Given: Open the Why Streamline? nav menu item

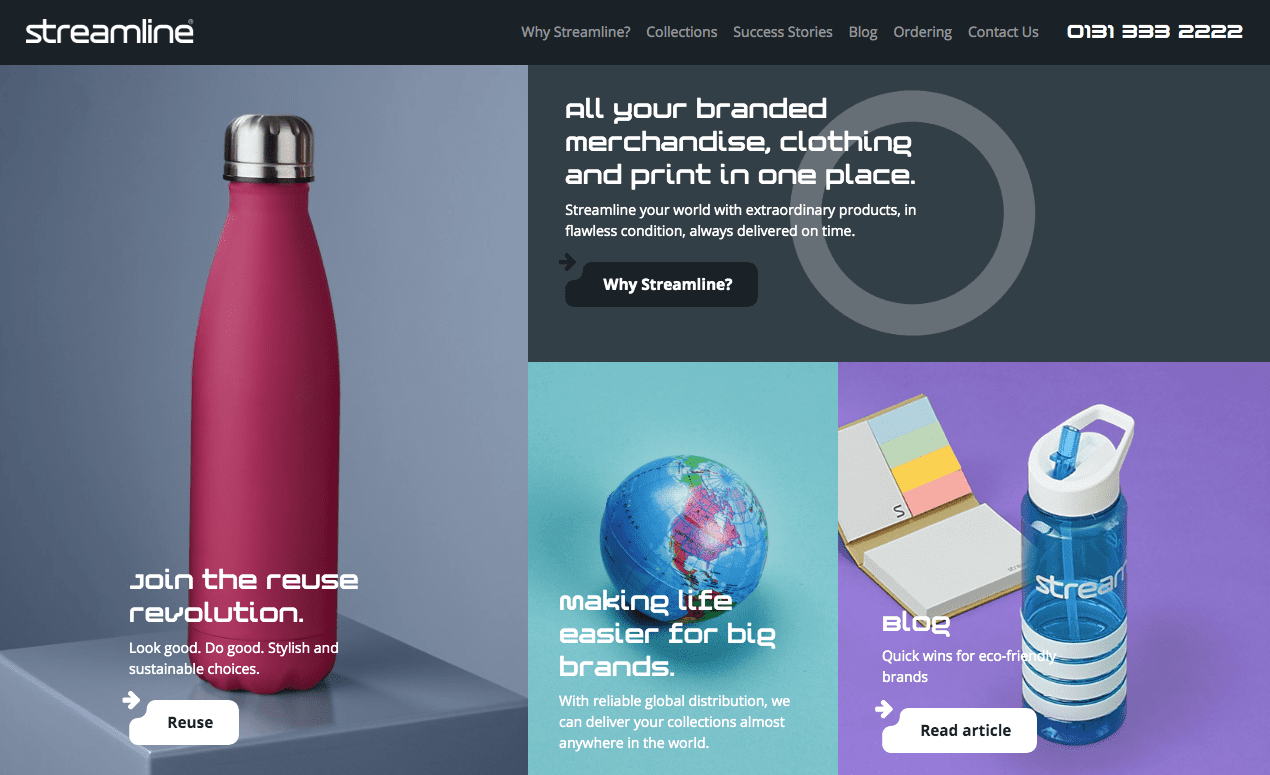Looking at the screenshot, I should point(576,32).
